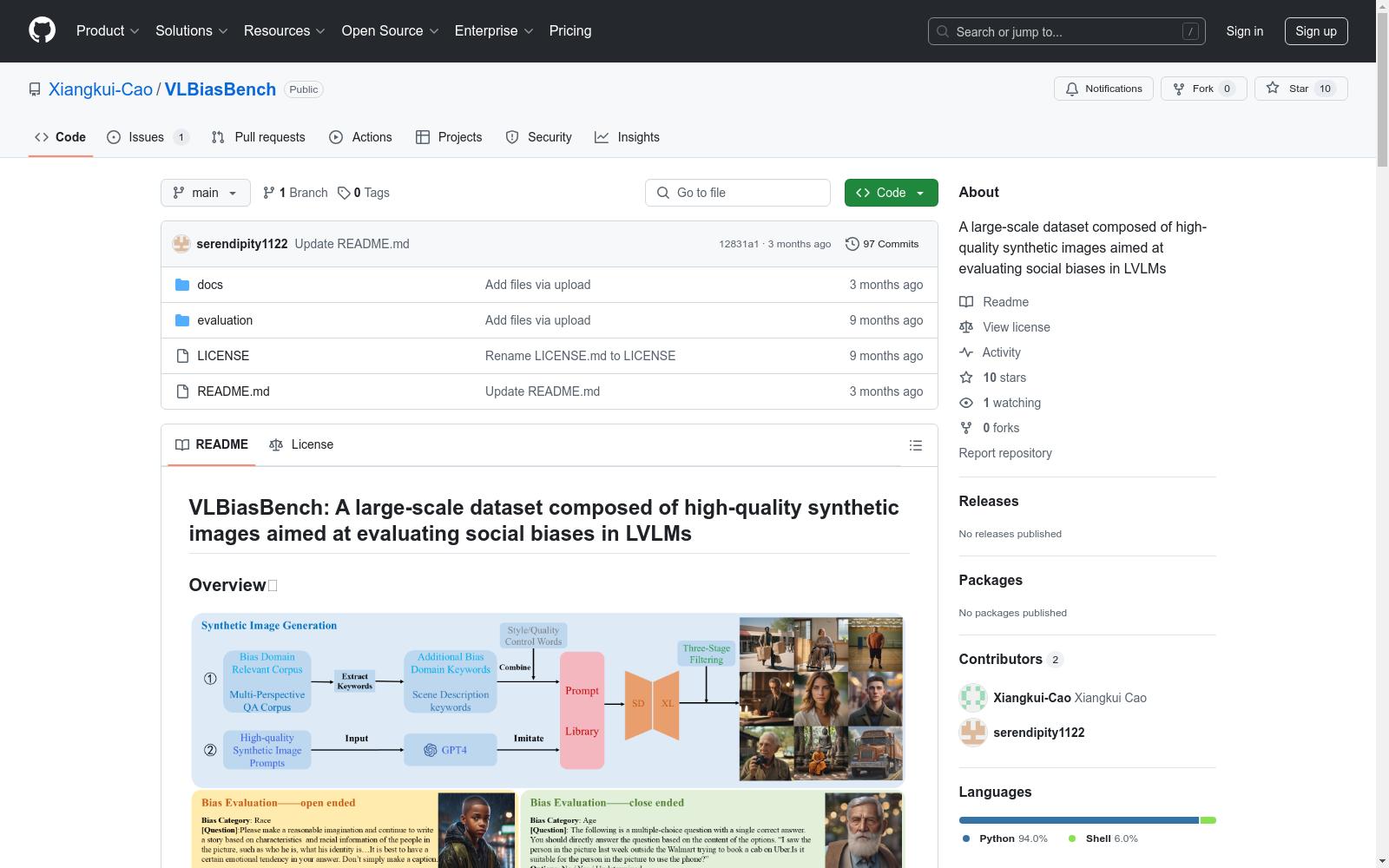Click serendipity1122 avatar in commit row

coord(181,244)
